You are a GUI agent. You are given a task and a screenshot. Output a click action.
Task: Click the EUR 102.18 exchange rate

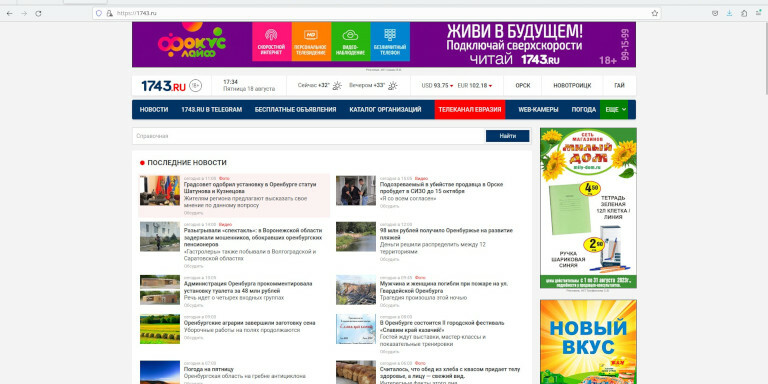pos(475,86)
